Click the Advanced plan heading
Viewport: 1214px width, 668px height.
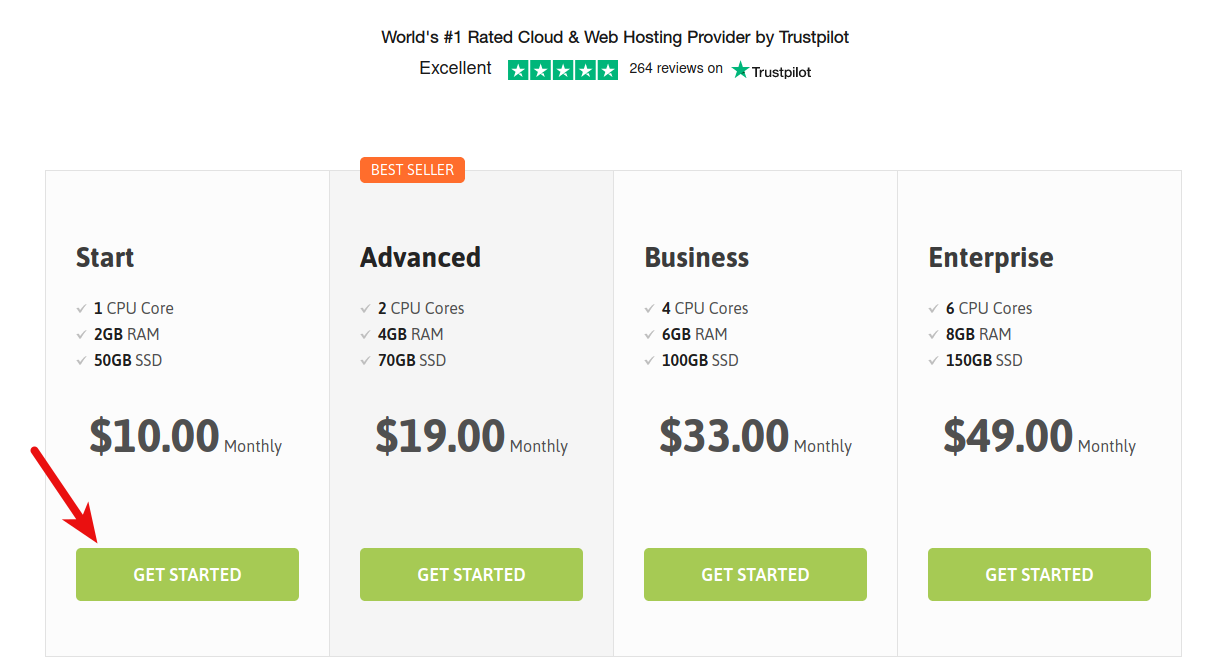click(420, 257)
